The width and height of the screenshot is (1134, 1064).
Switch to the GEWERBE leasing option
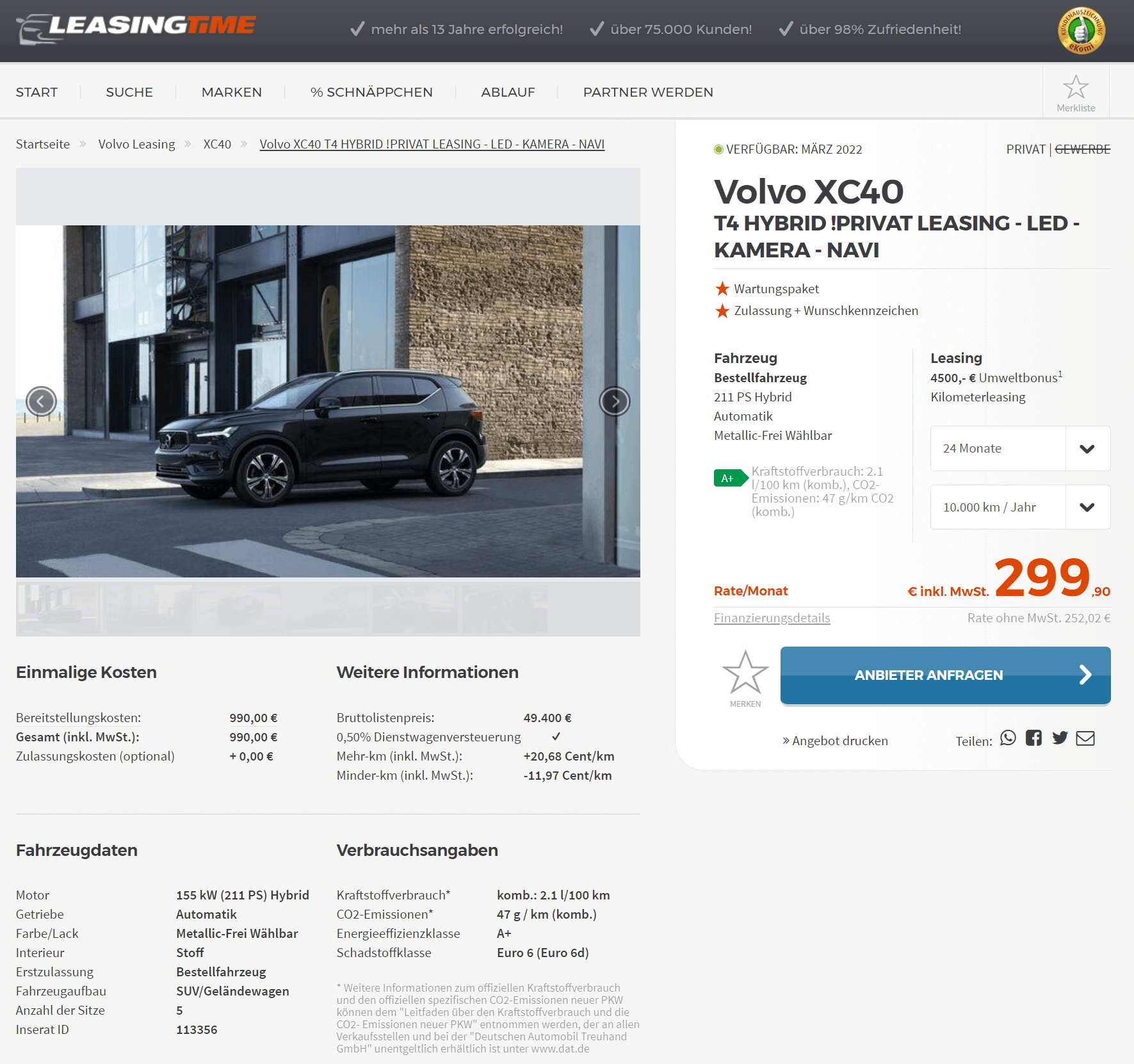[x=1082, y=149]
